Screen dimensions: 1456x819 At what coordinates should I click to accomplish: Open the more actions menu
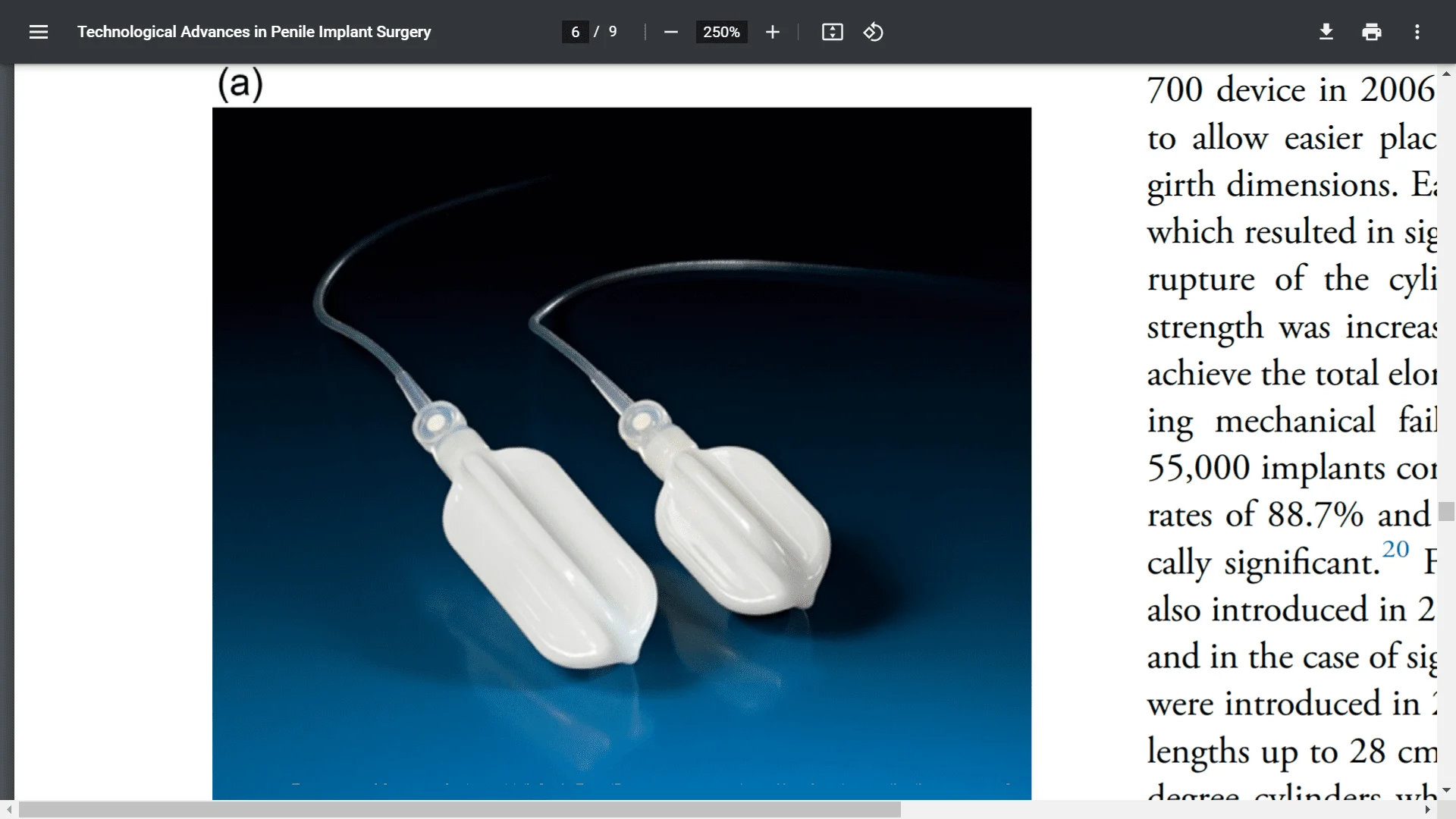(x=1417, y=32)
